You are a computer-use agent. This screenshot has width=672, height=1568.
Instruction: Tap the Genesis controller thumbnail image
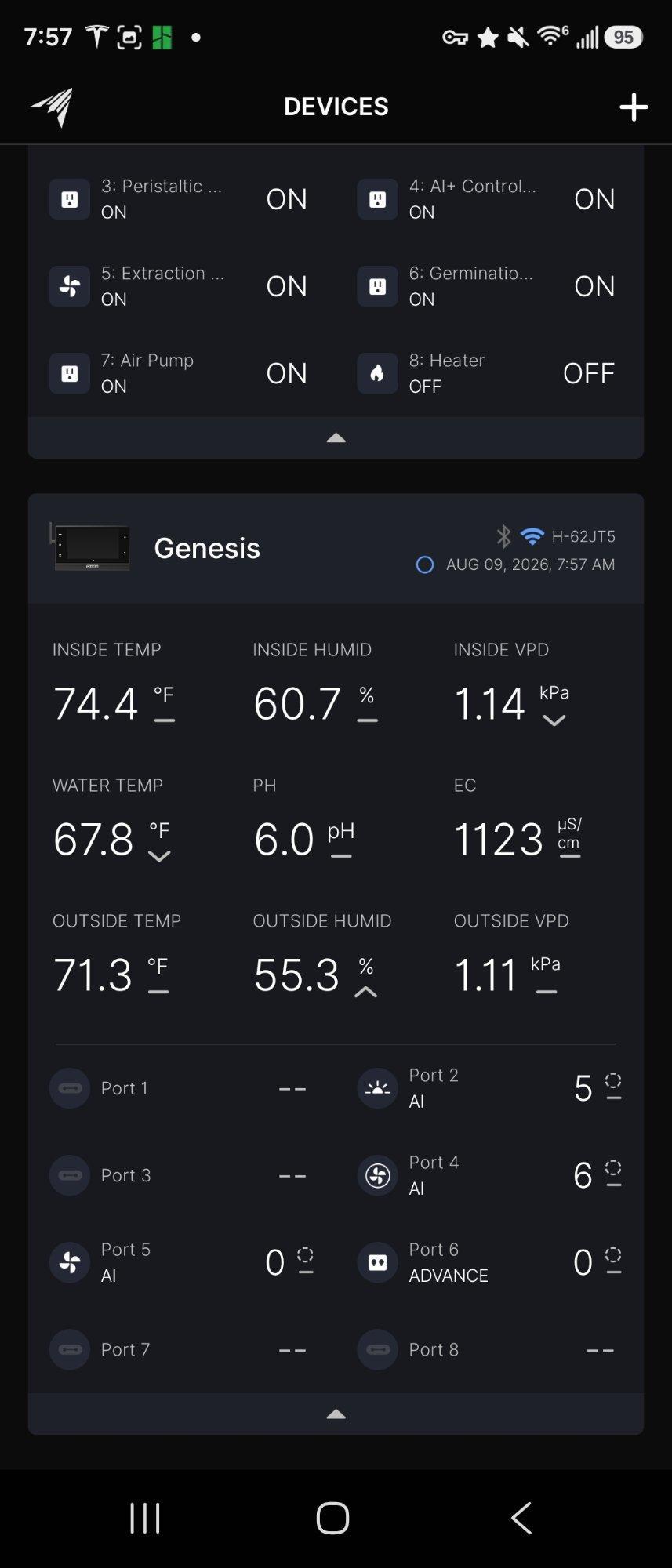pyautogui.click(x=90, y=546)
